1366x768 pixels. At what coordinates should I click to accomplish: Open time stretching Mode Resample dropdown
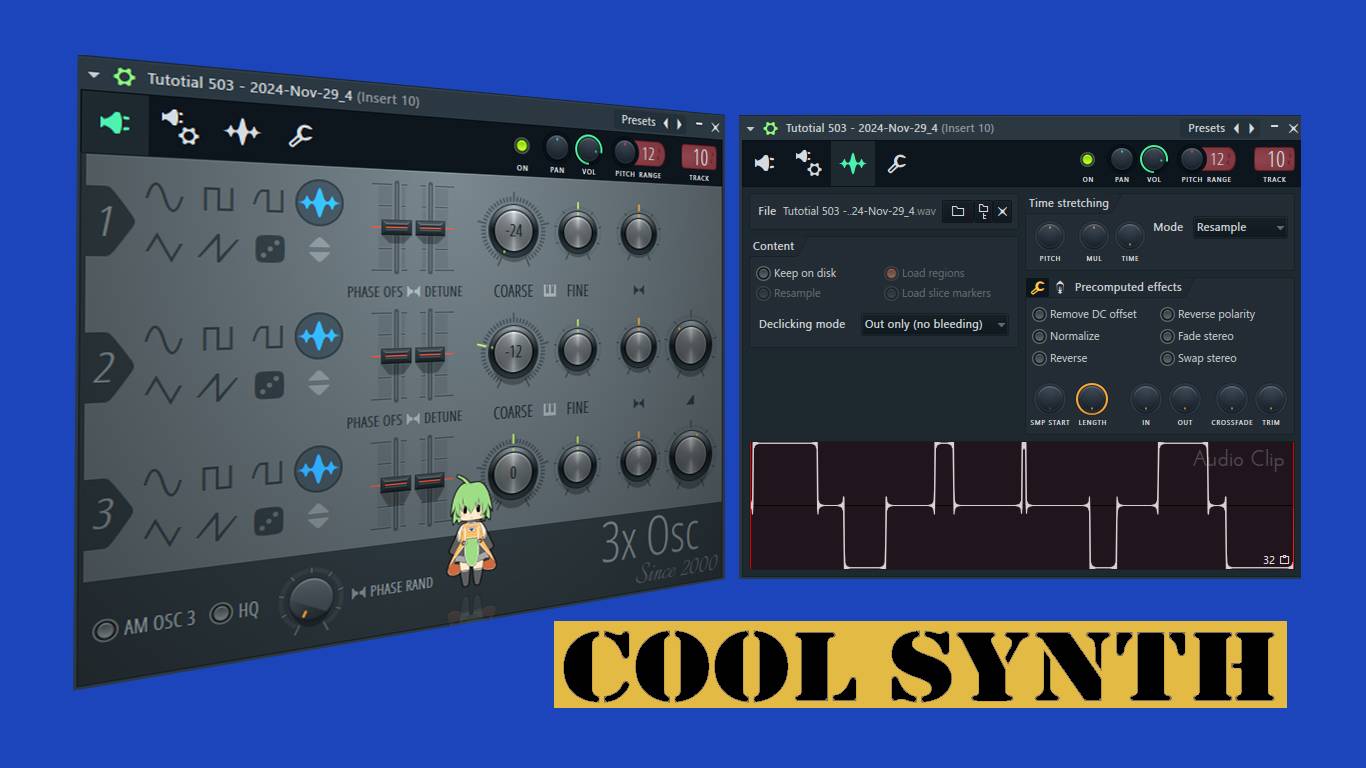point(1240,227)
